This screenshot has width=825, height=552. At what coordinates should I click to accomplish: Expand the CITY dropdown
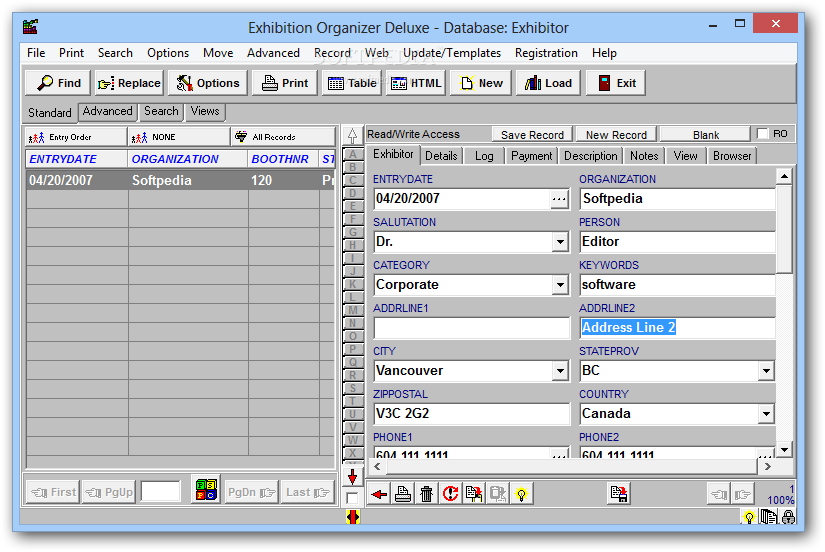[x=560, y=371]
